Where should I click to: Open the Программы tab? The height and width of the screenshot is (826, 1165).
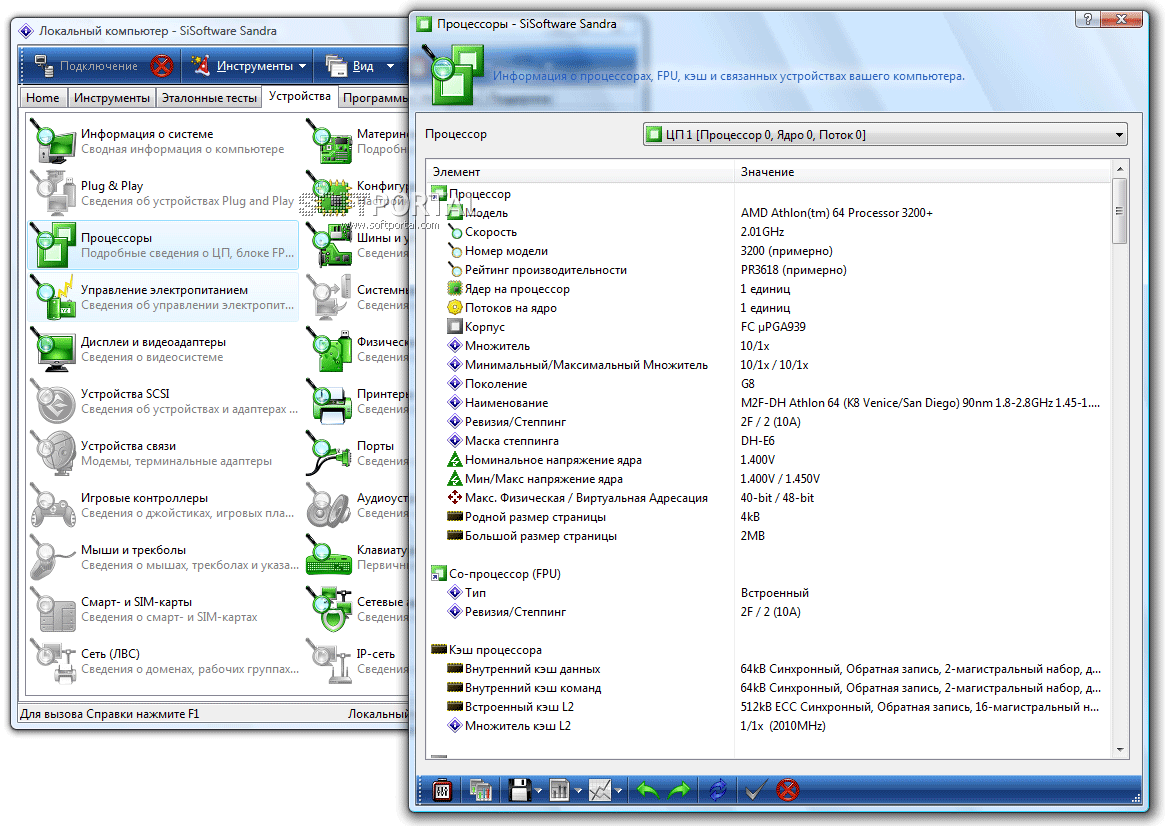click(x=374, y=98)
